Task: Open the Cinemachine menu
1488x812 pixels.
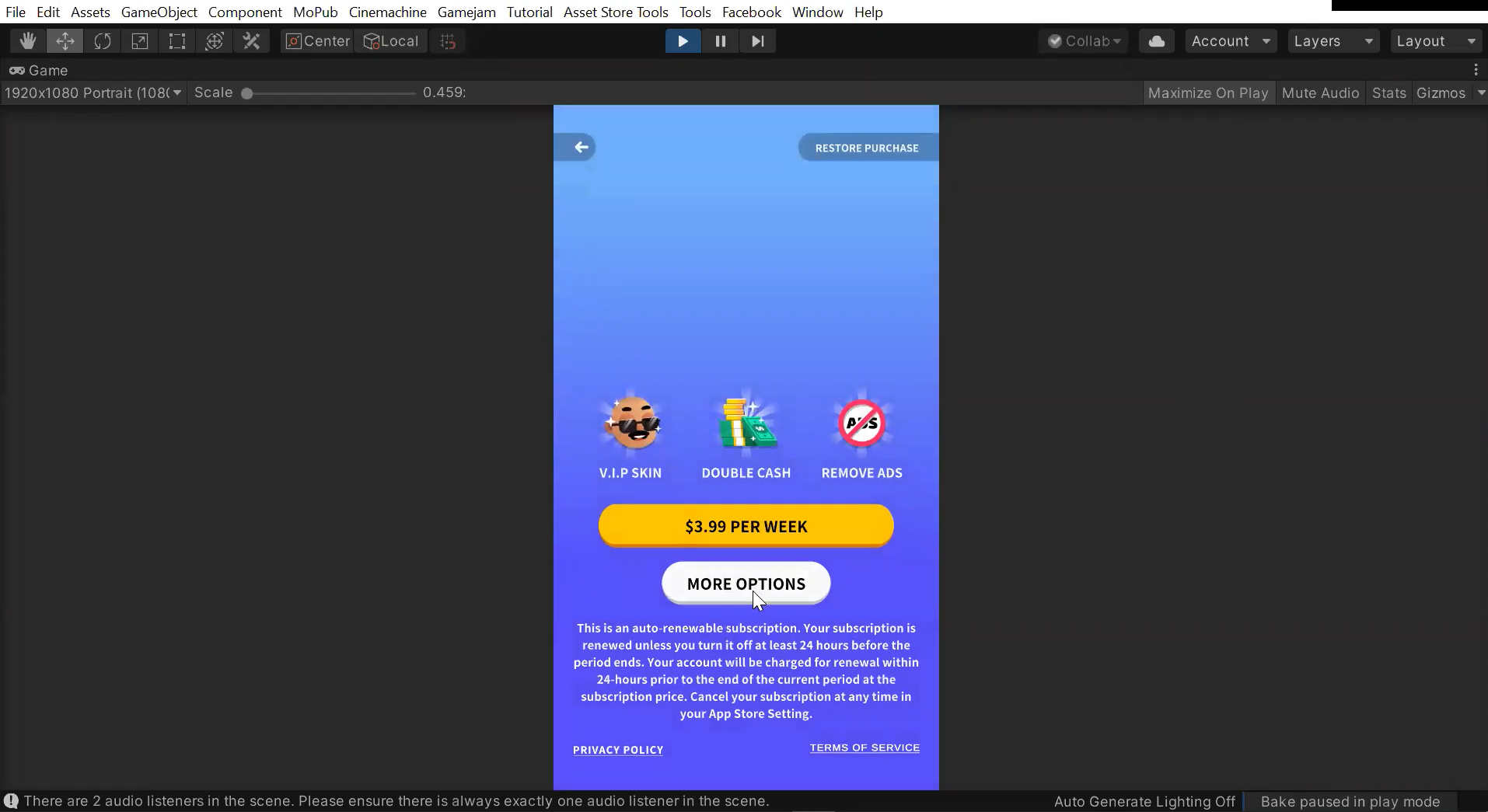Action: [387, 12]
